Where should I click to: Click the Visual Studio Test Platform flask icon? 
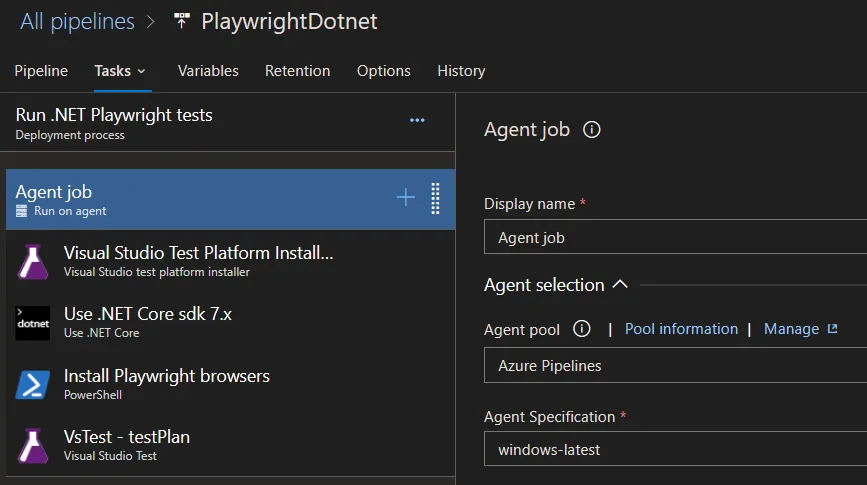pos(33,262)
